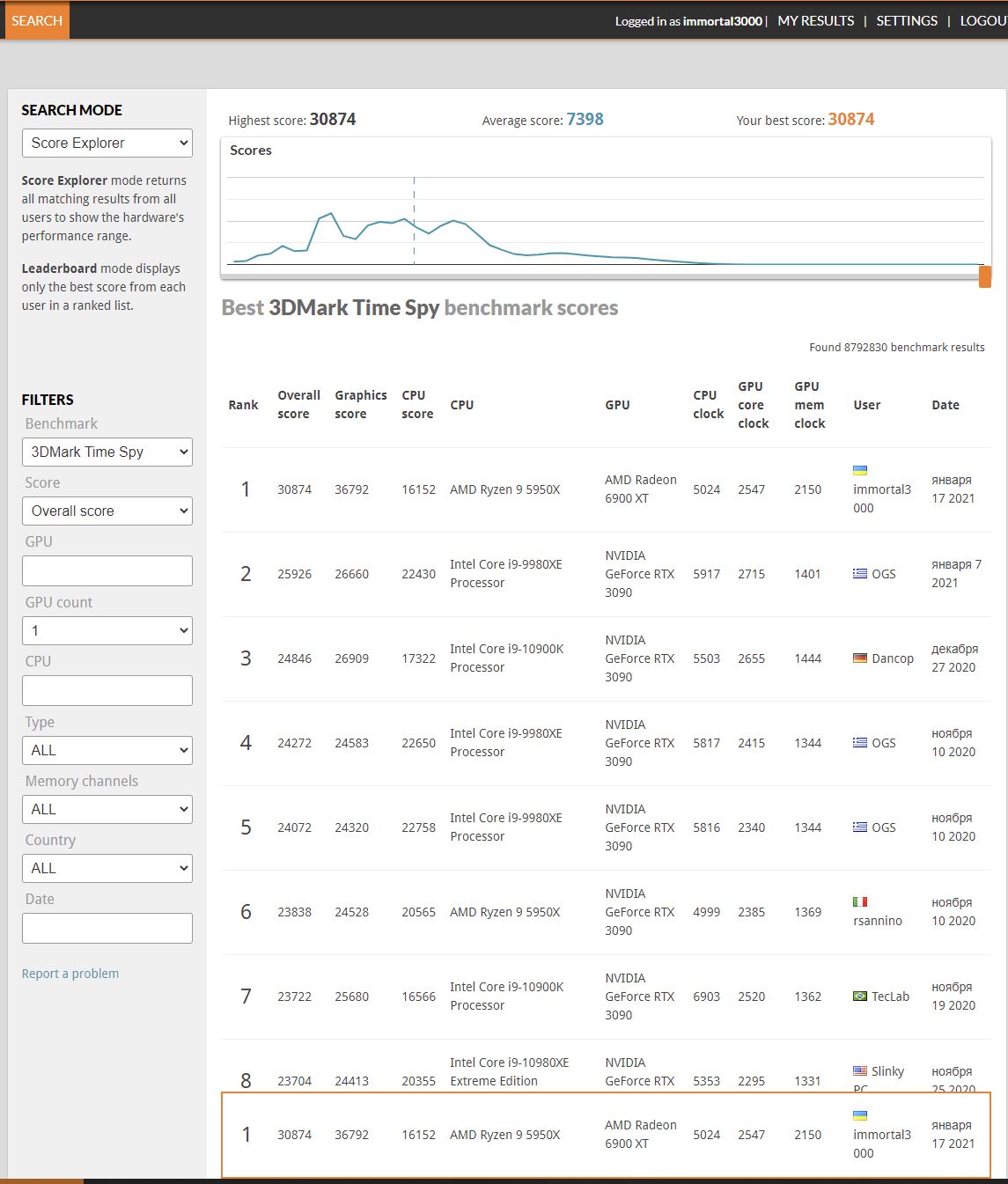
Task: Click the Italian flag above rsannino
Action: point(860,902)
